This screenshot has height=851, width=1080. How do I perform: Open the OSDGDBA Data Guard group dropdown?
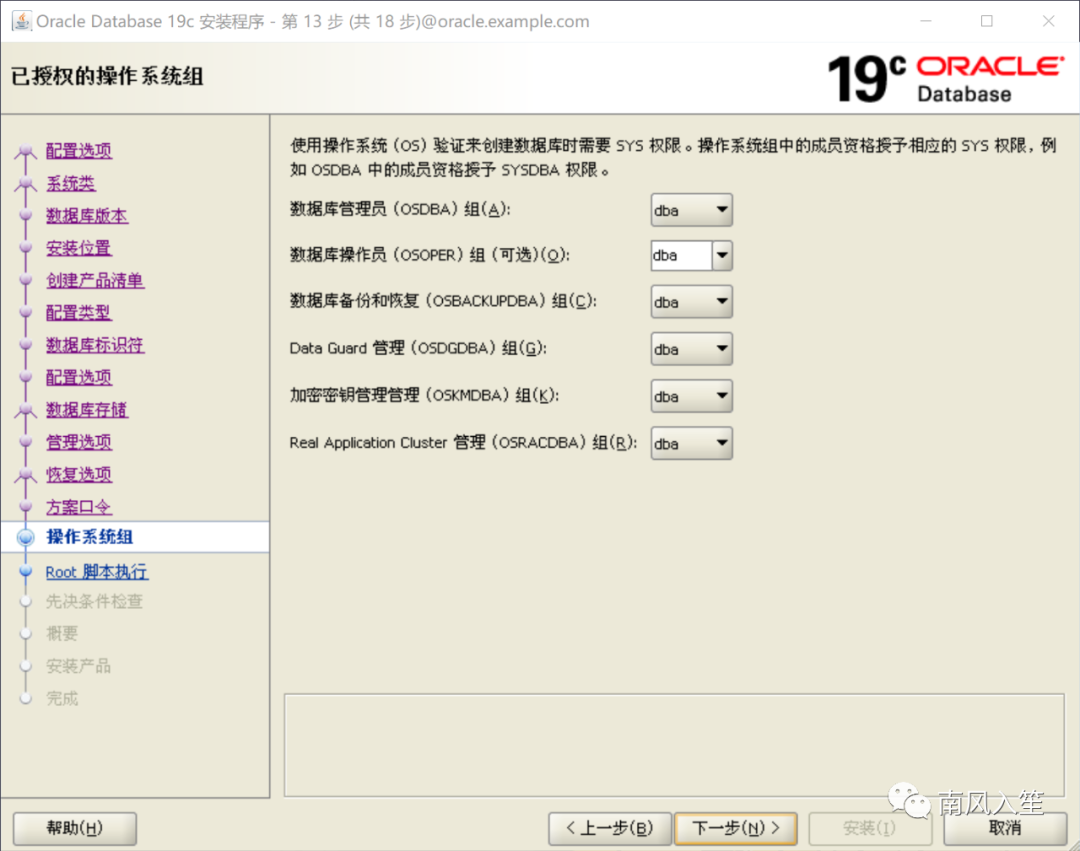[691, 348]
